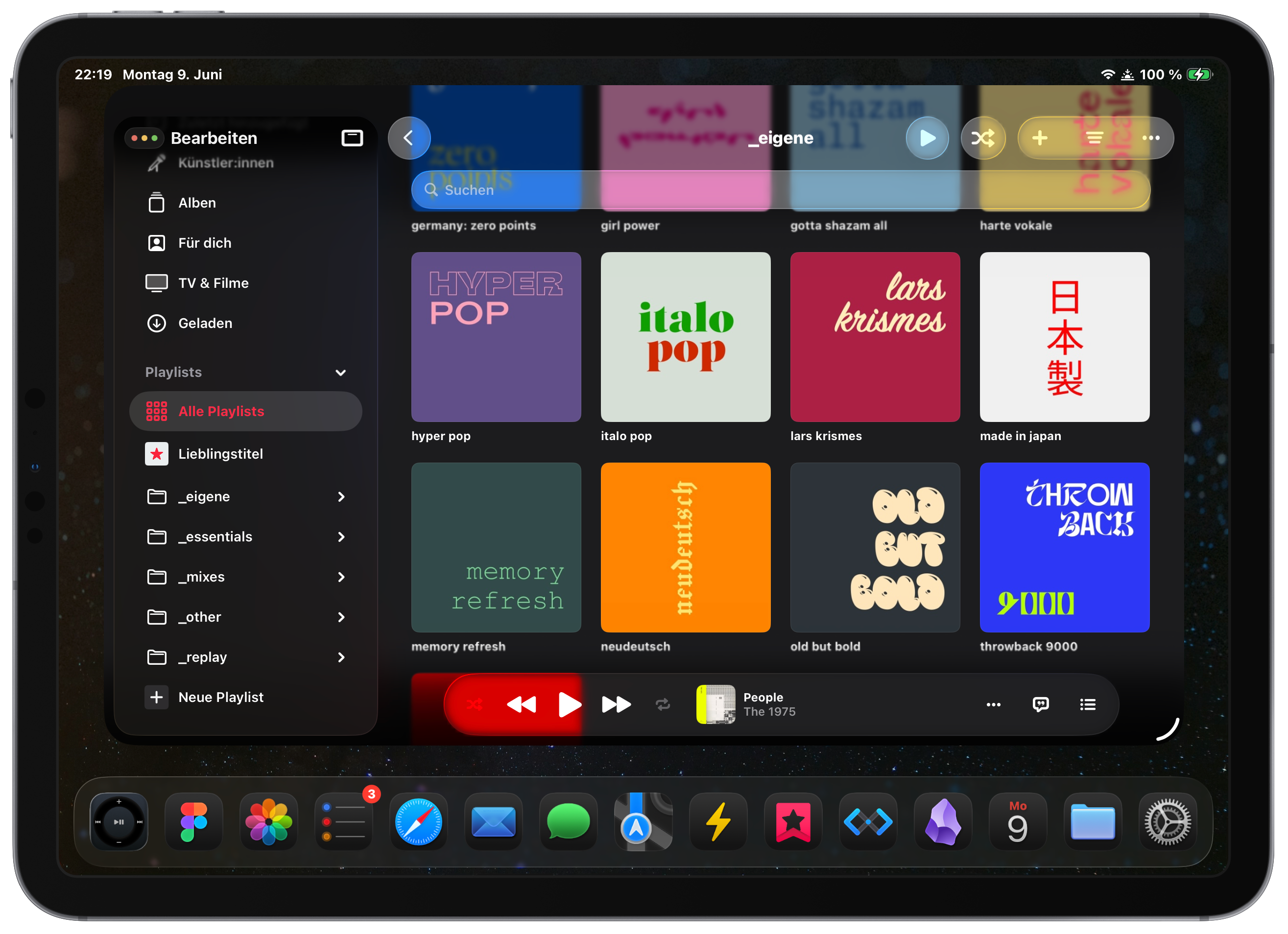Screen dimensions: 1288x934
Task: Expand the _other folder chevron
Action: coord(341,617)
